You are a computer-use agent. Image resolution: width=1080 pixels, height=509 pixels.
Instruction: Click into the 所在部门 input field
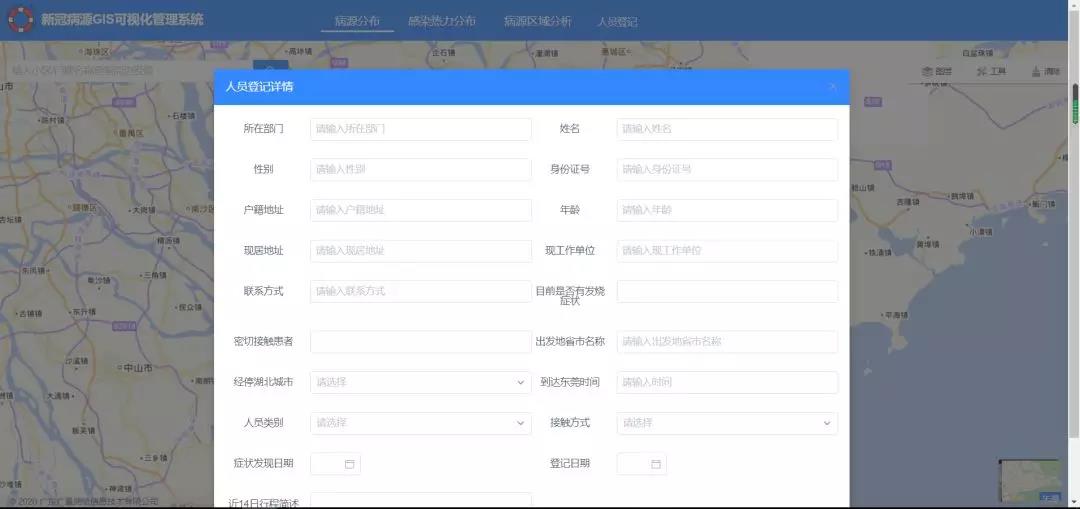[x=420, y=129]
